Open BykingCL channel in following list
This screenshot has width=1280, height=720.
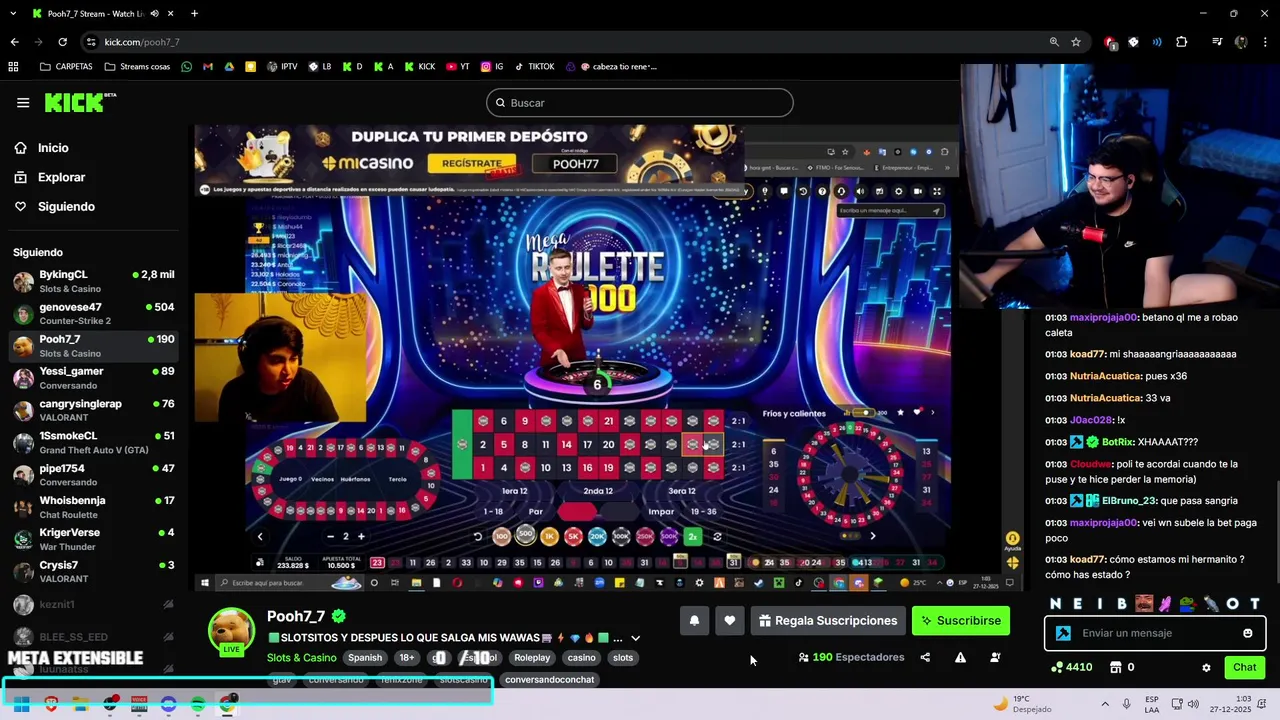pyautogui.click(x=94, y=281)
